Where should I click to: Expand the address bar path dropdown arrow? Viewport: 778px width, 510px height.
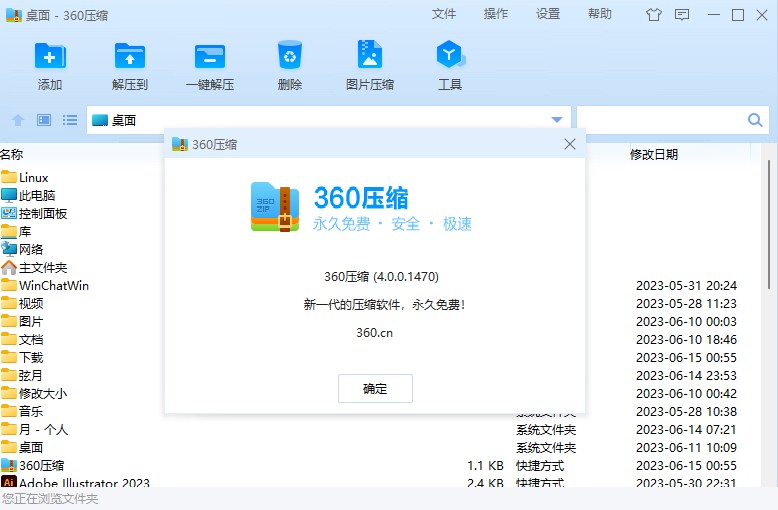click(x=557, y=120)
